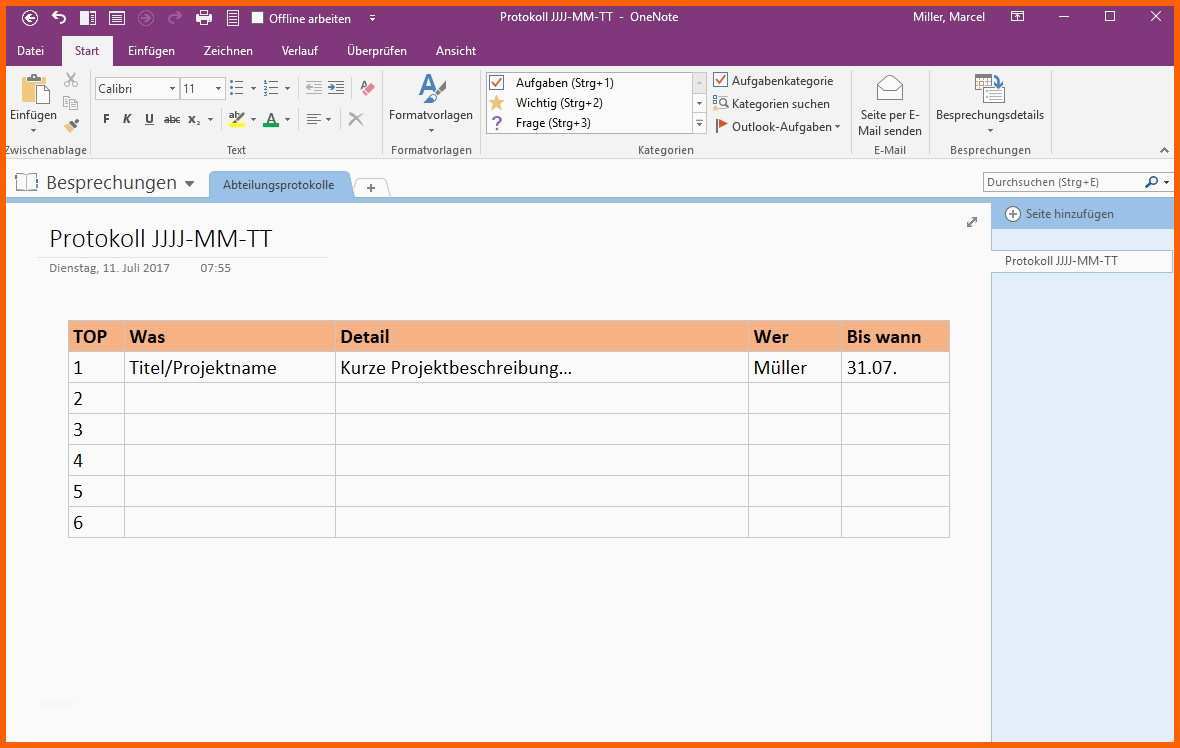Click the print preview page icon
Viewport: 1180px width, 748px height.
[233, 18]
